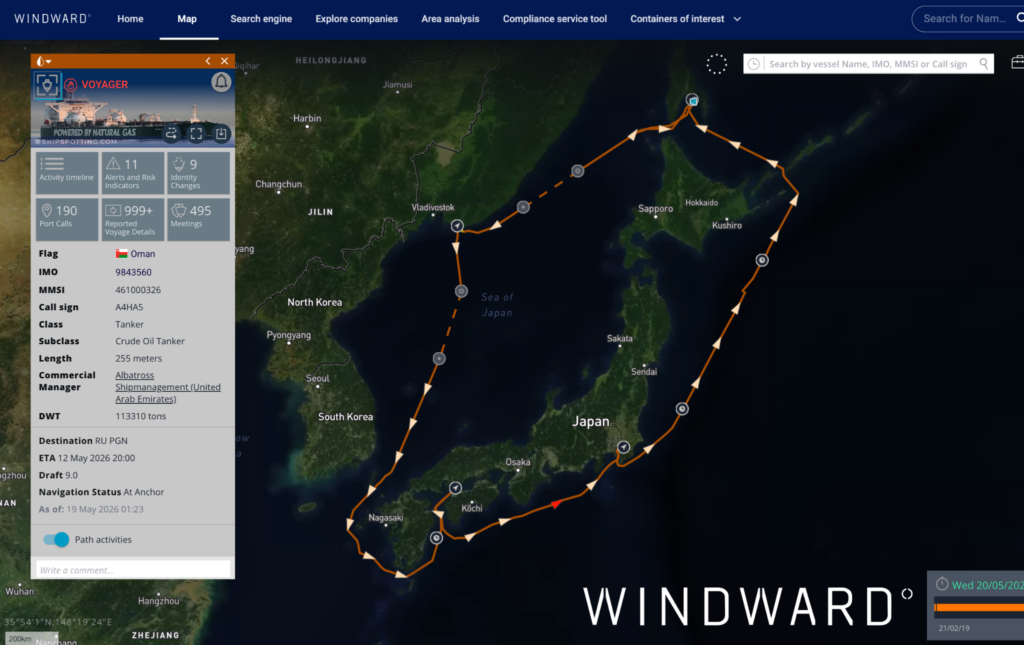The image size is (1024, 645).
Task: Click the orange timeline slider bar
Action: pos(979,607)
